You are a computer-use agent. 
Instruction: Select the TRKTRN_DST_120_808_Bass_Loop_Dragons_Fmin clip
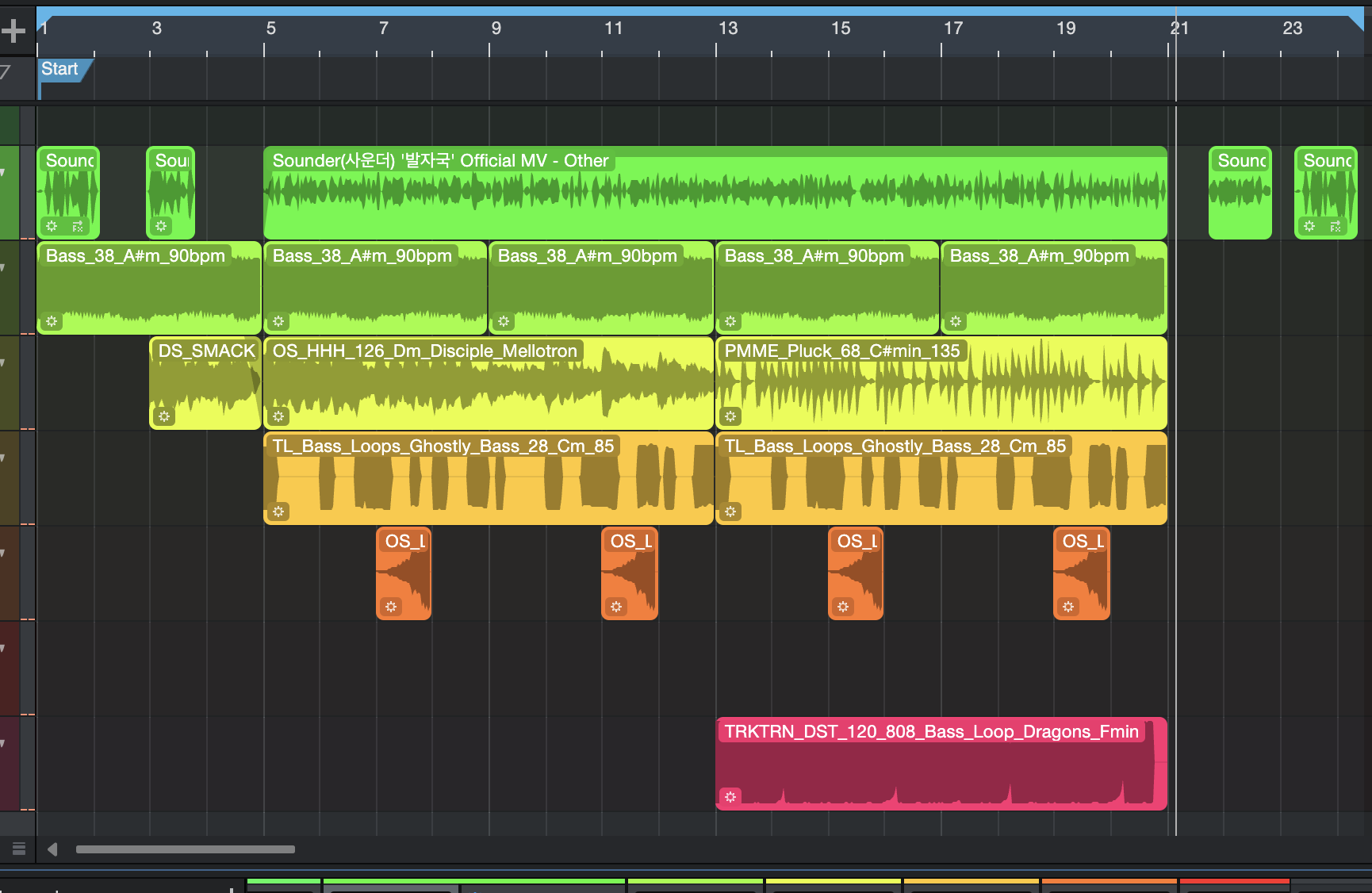click(x=941, y=764)
